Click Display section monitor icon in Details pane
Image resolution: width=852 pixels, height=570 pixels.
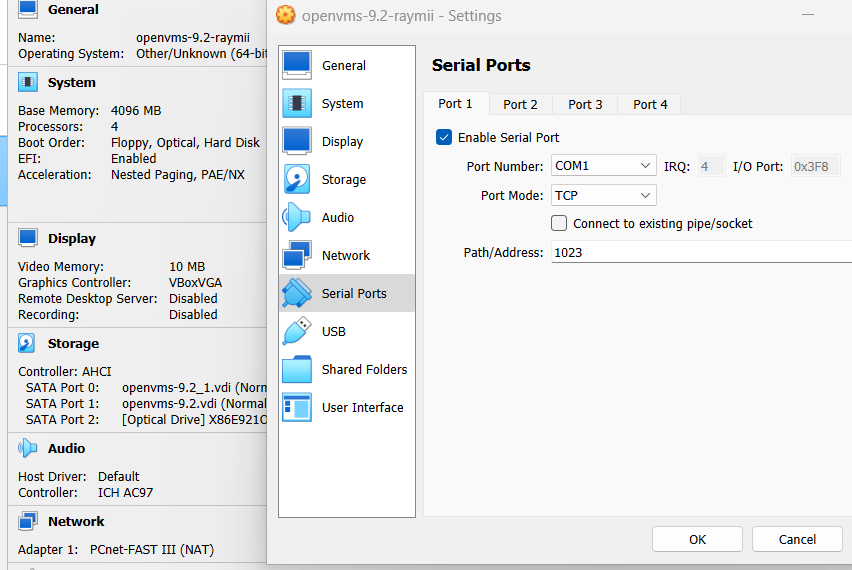point(28,238)
